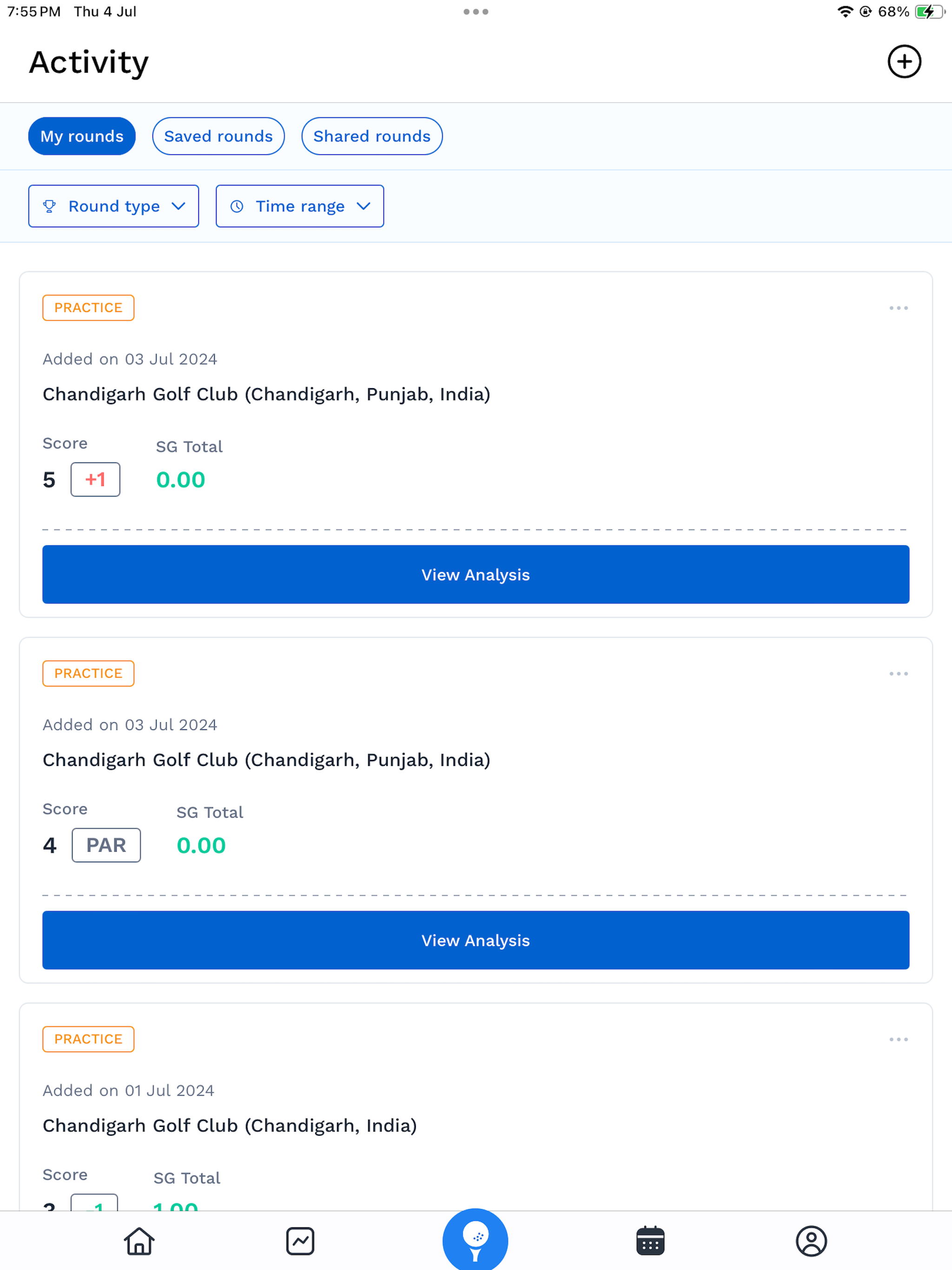View Analysis for the PAR score round
Image resolution: width=952 pixels, height=1270 pixels.
point(476,940)
